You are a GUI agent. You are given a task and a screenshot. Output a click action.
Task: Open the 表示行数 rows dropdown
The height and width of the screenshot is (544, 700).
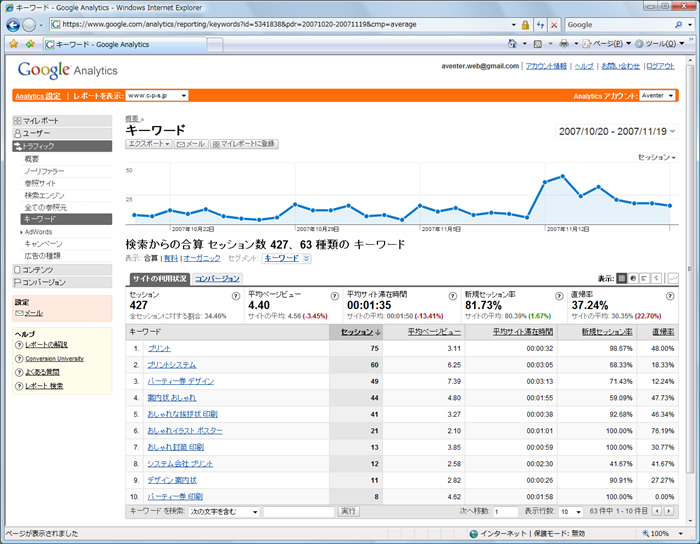point(571,511)
